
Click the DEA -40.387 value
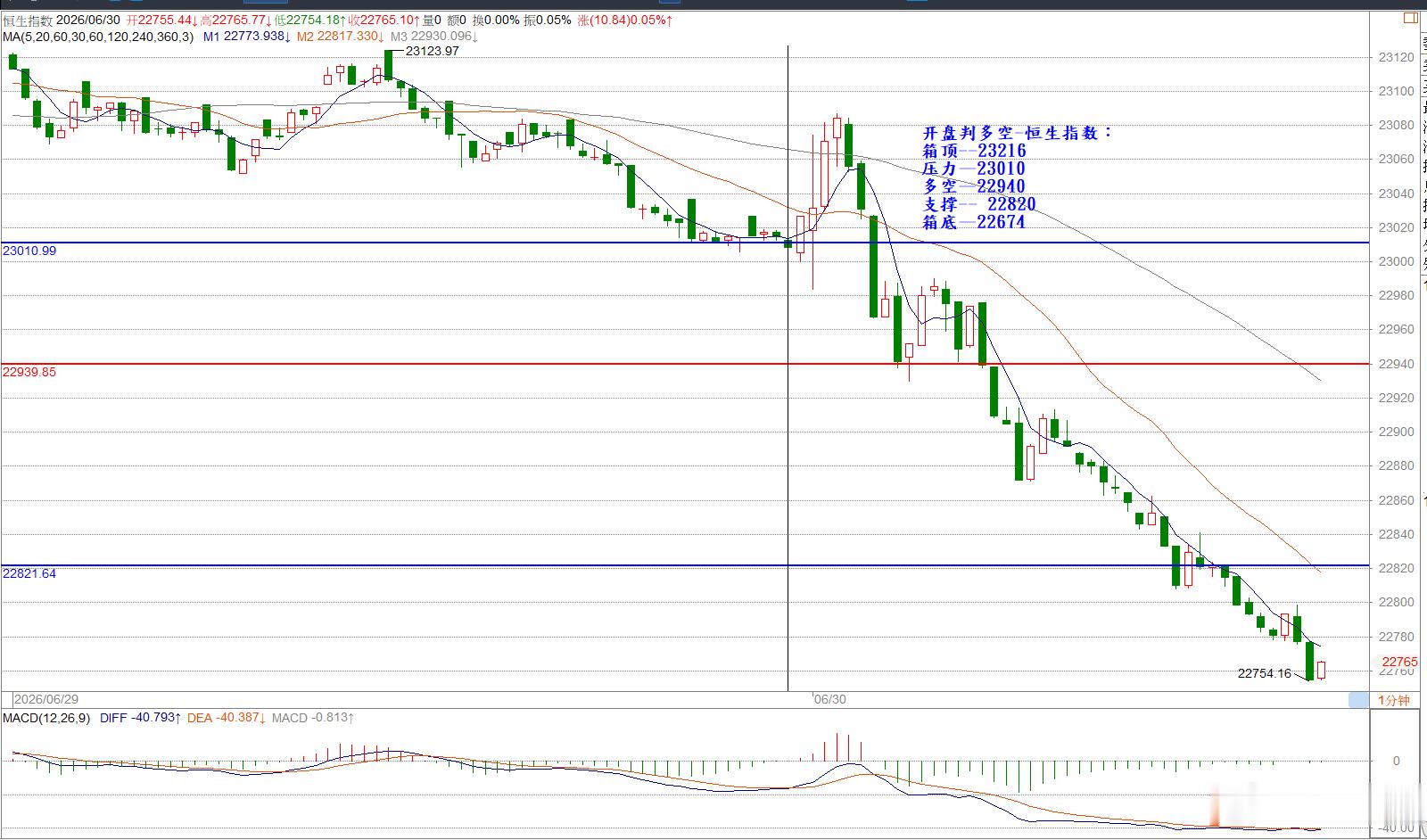click(226, 718)
